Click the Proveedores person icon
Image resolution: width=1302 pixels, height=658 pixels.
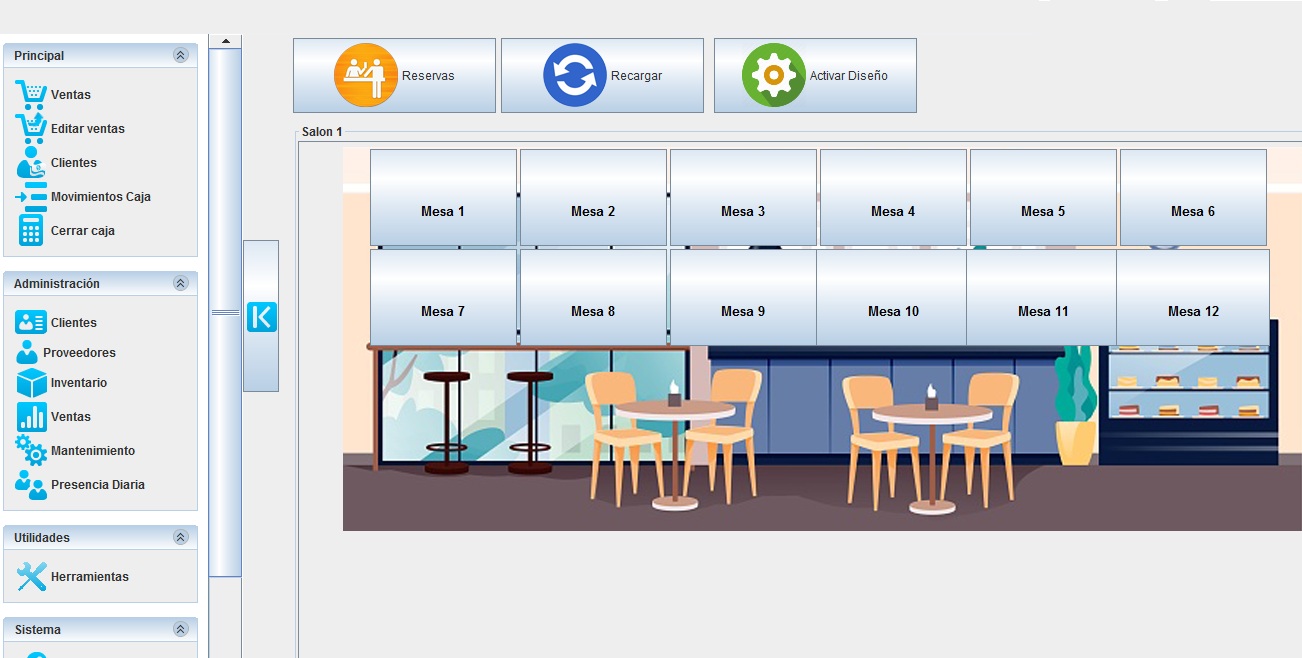(27, 353)
